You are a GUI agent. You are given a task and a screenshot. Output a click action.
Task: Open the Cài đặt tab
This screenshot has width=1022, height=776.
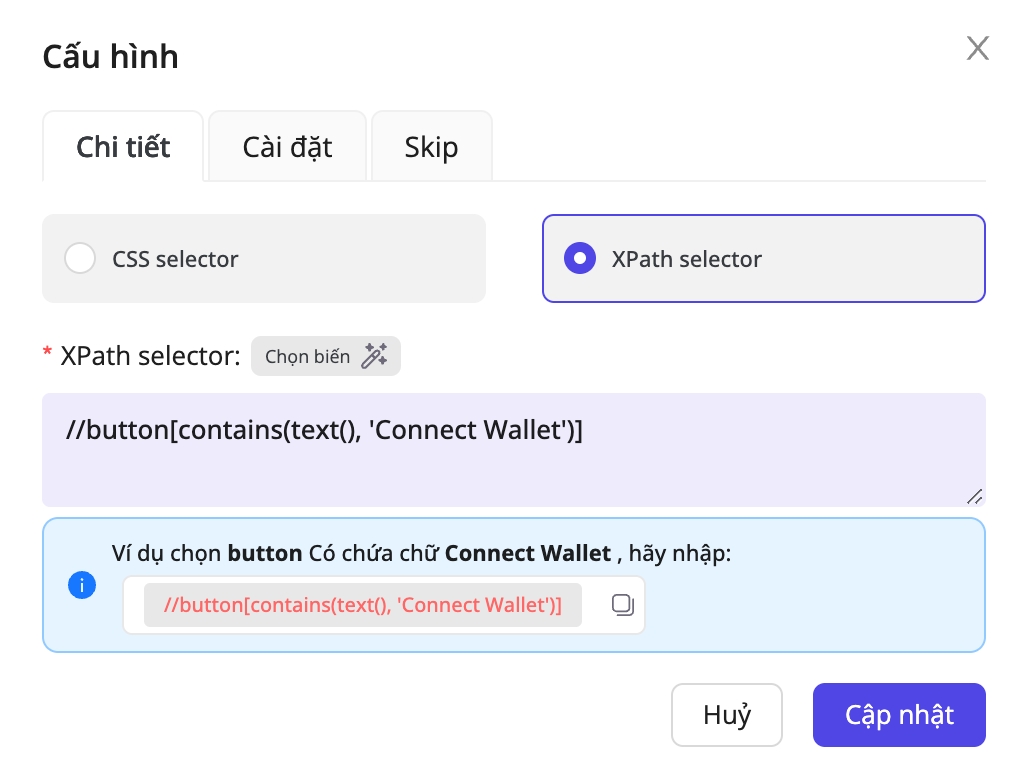(x=287, y=147)
